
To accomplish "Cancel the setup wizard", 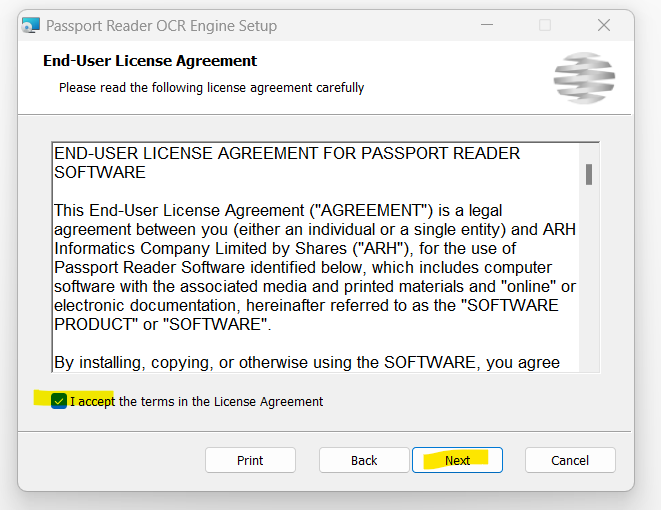I will 570,460.
